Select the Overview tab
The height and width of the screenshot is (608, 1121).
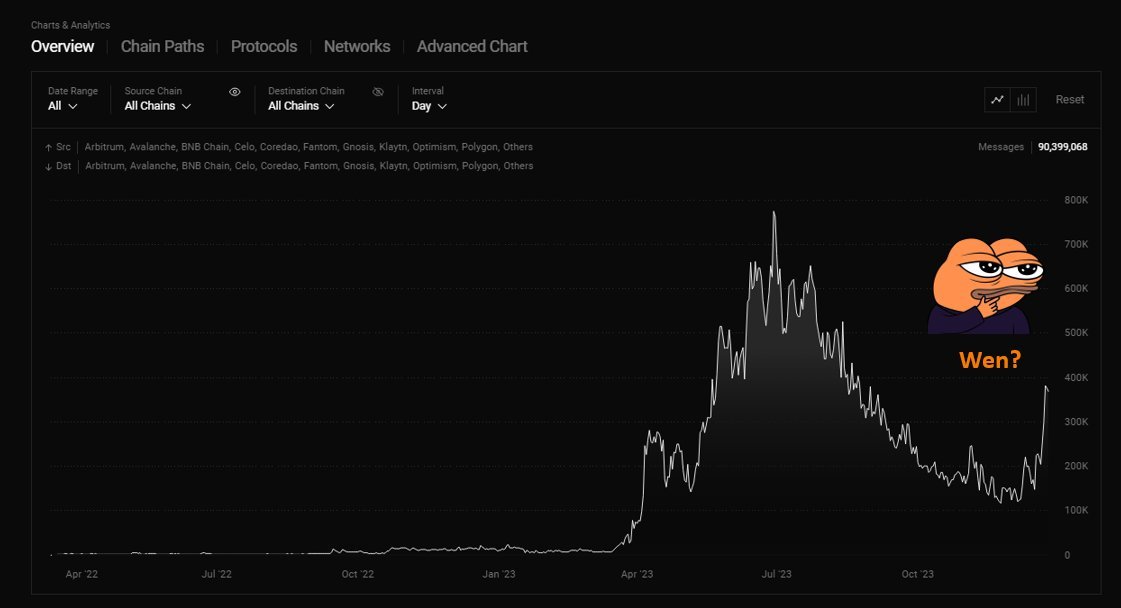click(62, 46)
